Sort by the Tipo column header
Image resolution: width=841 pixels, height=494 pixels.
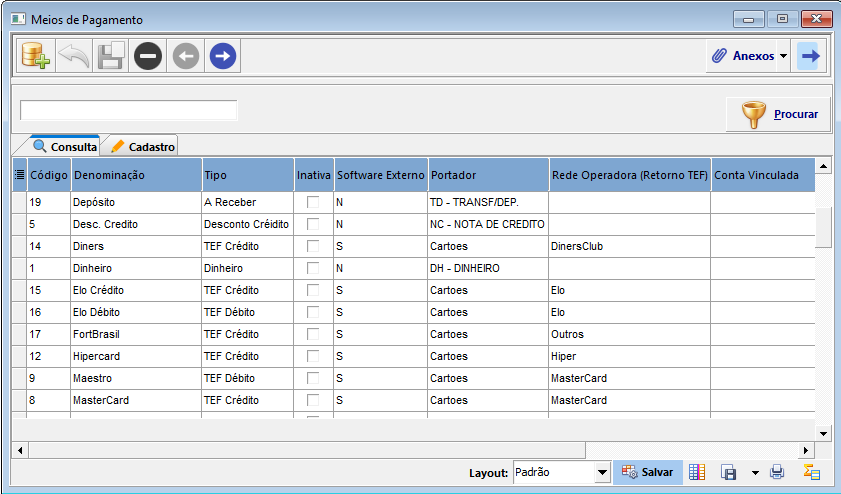pyautogui.click(x=248, y=175)
